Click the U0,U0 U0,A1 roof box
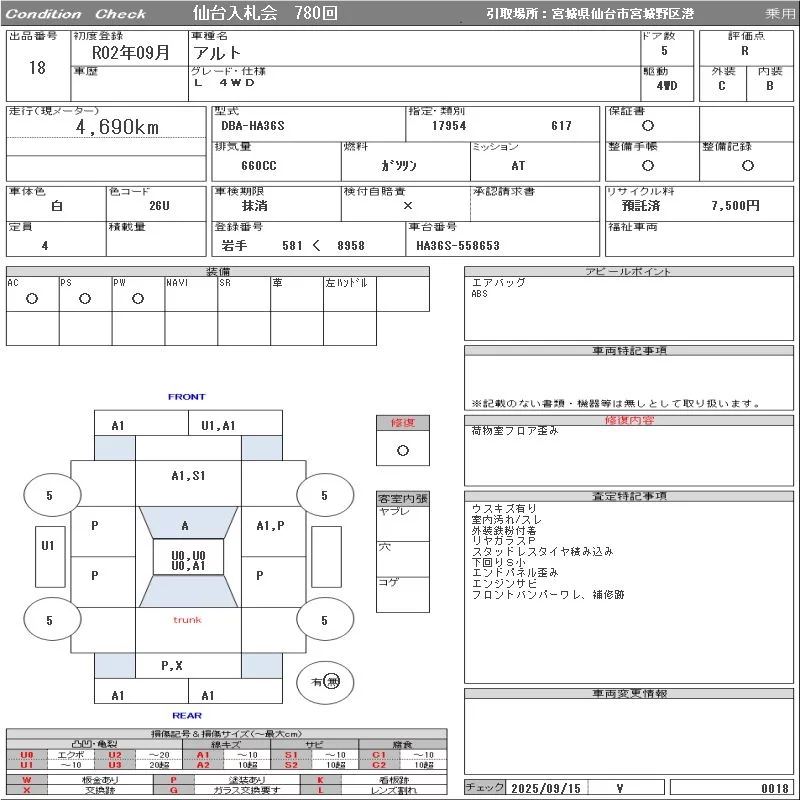The height and width of the screenshot is (800, 800). [188, 561]
